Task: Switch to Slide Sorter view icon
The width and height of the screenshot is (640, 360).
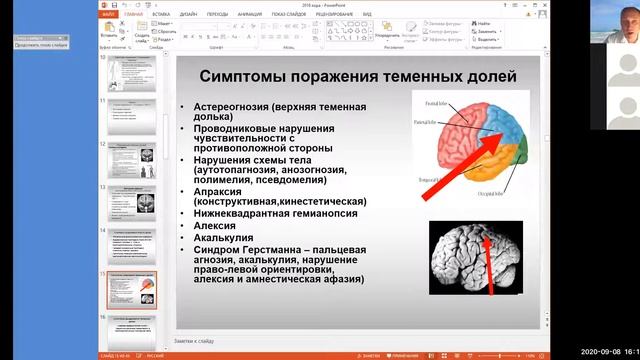Action: pos(444,356)
